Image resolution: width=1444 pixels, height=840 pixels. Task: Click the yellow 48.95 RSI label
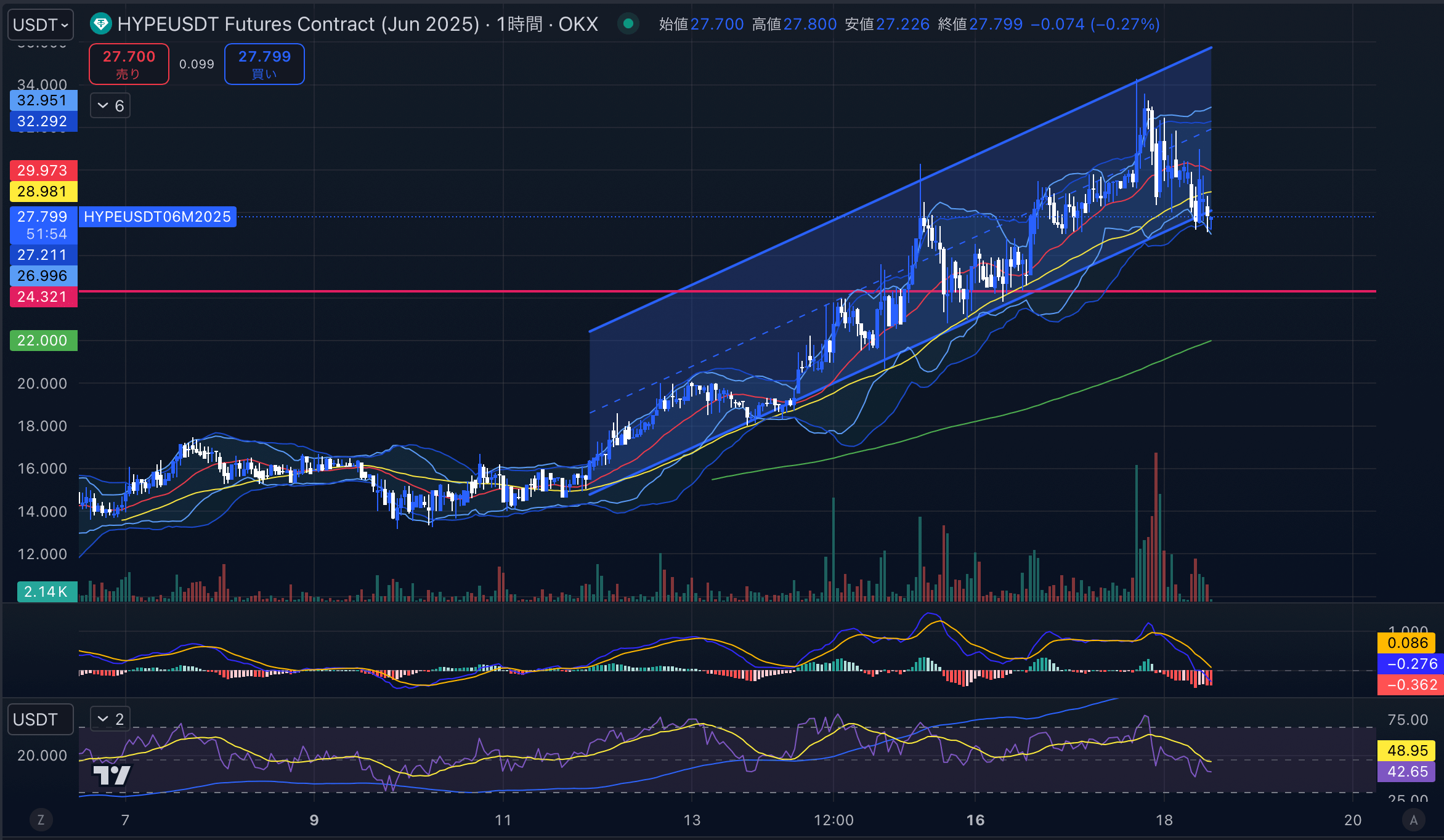coord(1407,751)
